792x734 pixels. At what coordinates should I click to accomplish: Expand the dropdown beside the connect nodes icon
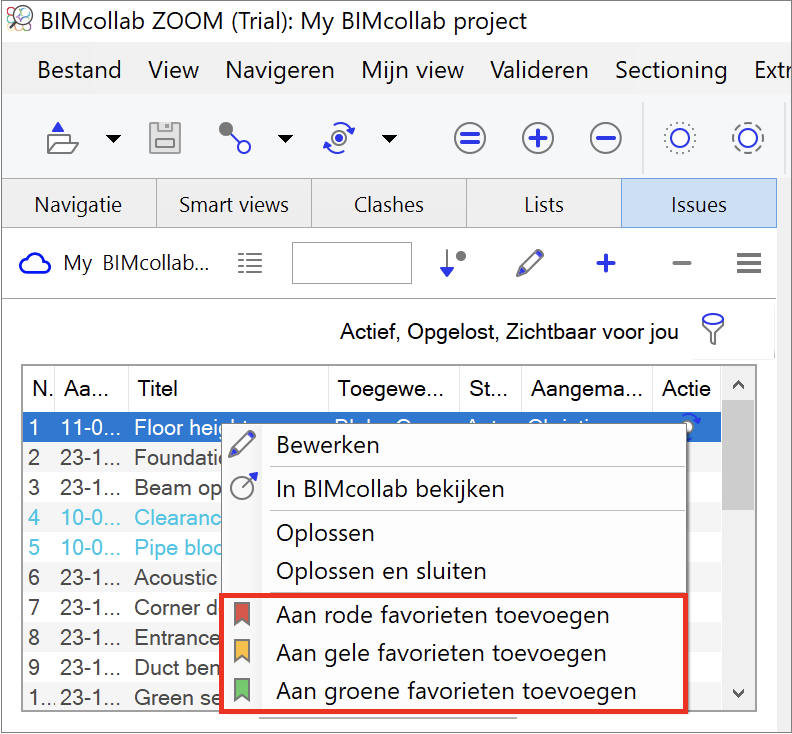coord(285,138)
